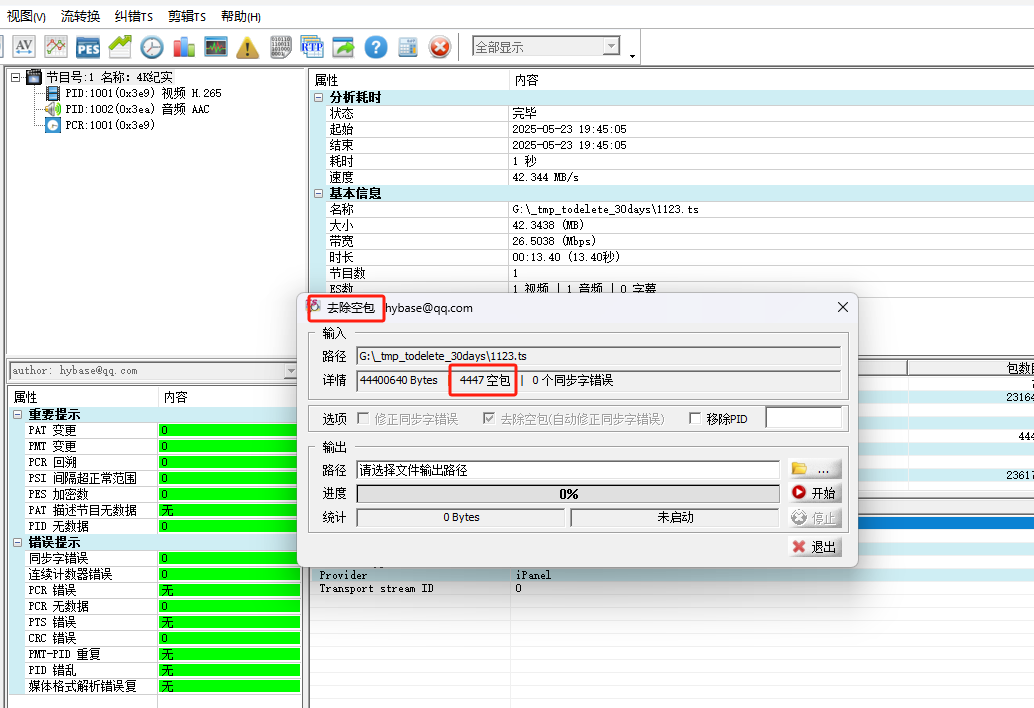Click the 停止 stop button
The image size is (1034, 708).
tap(814, 517)
